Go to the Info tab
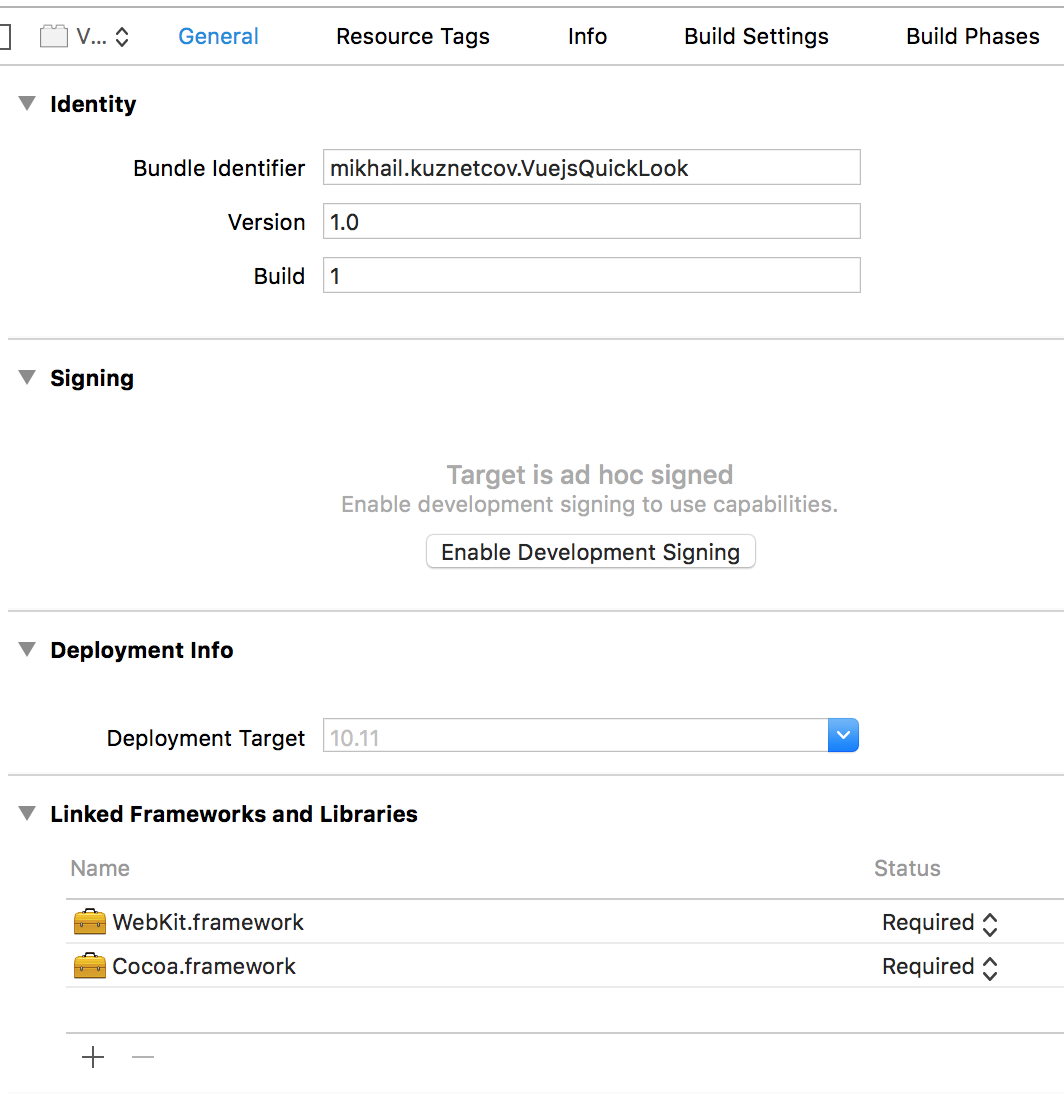The width and height of the screenshot is (1064, 1094). click(x=587, y=37)
